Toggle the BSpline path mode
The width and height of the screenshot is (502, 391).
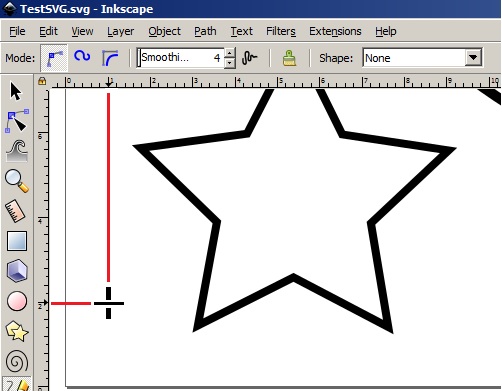110,58
